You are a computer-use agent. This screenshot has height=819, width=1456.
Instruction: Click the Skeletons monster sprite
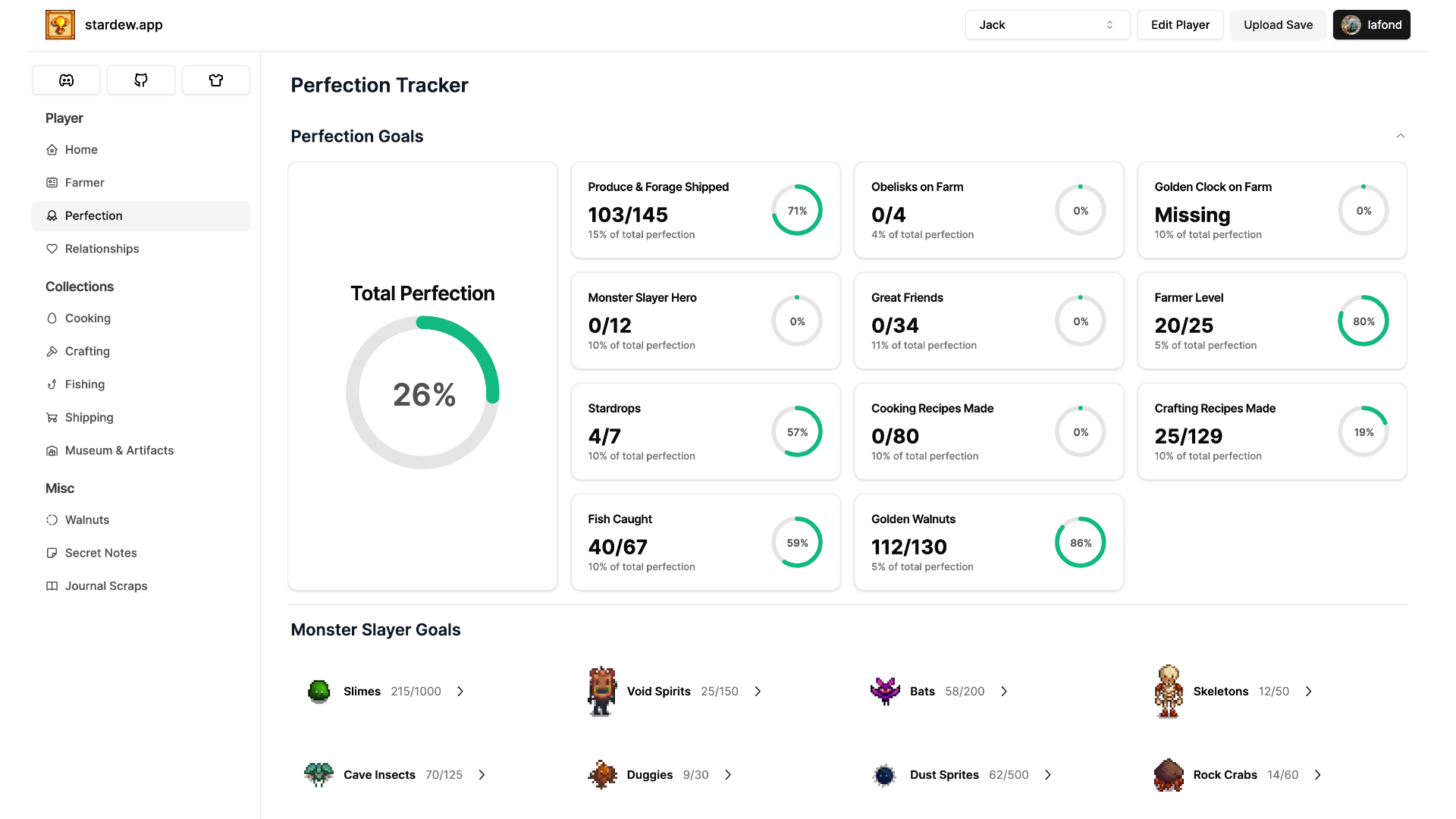pos(1169,692)
